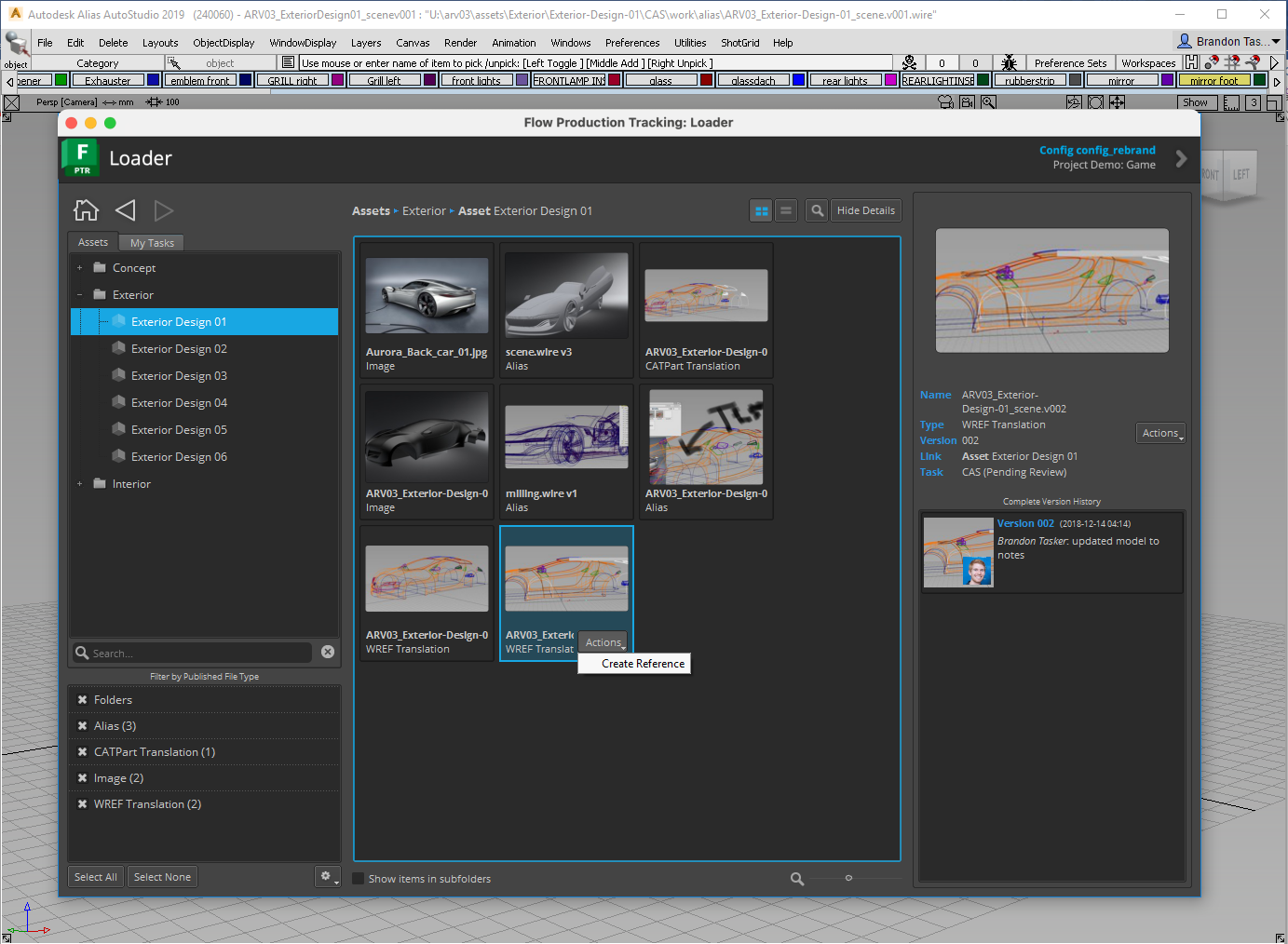The image size is (1288, 944).
Task: Click the Exterior breadcrumb link
Action: click(424, 211)
